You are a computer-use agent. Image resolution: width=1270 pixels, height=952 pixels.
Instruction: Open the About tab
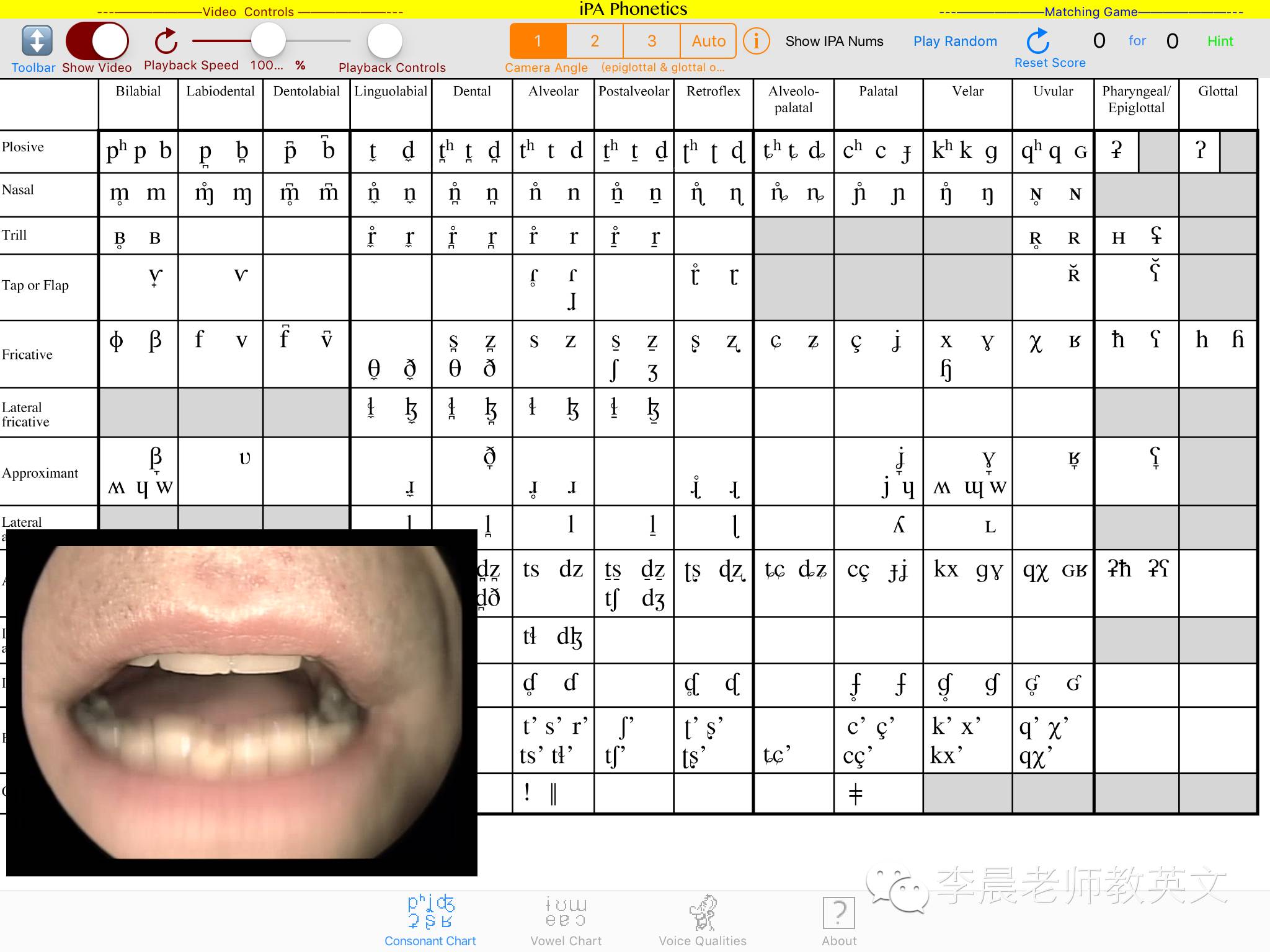click(839, 920)
